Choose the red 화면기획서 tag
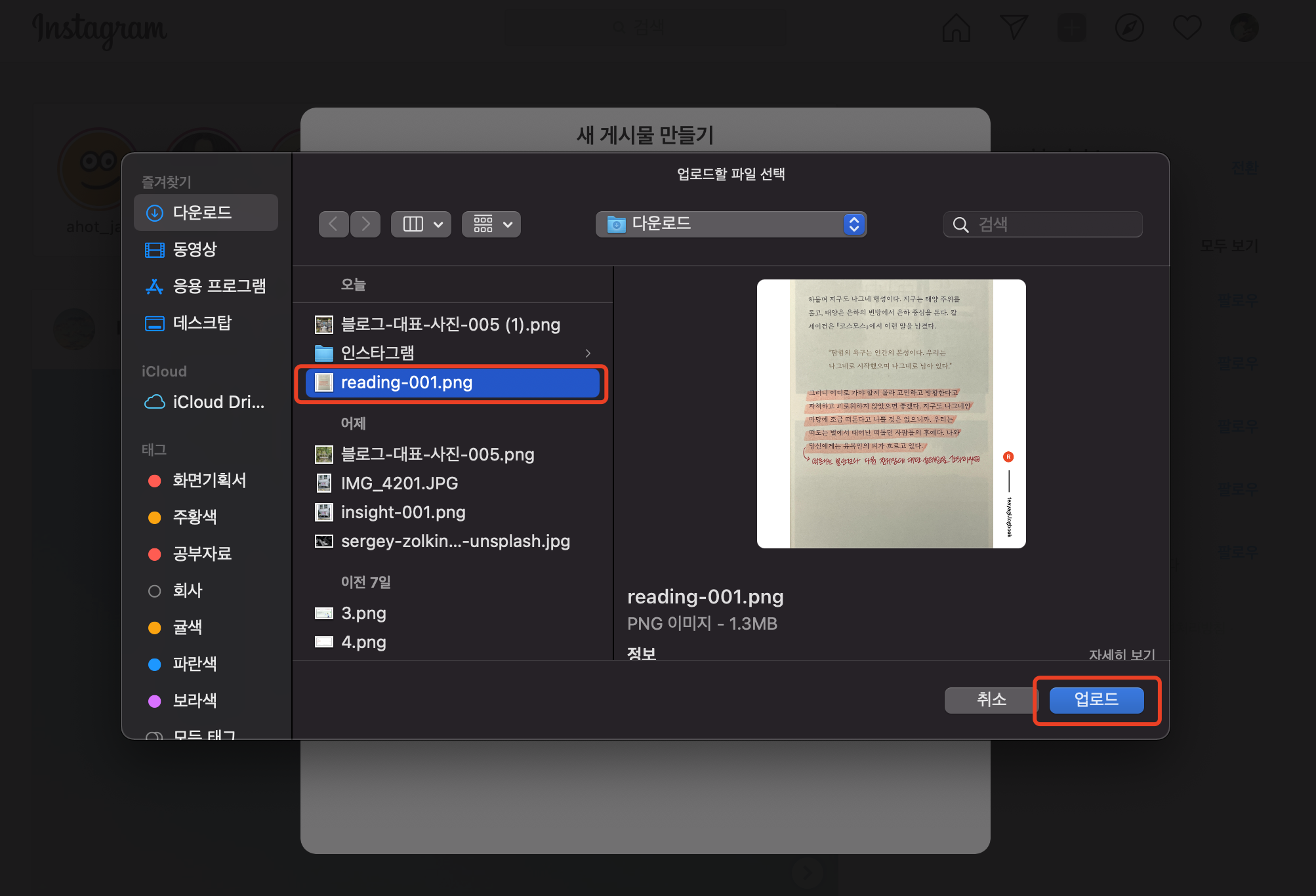Image resolution: width=1316 pixels, height=896 pixels. pos(206,480)
